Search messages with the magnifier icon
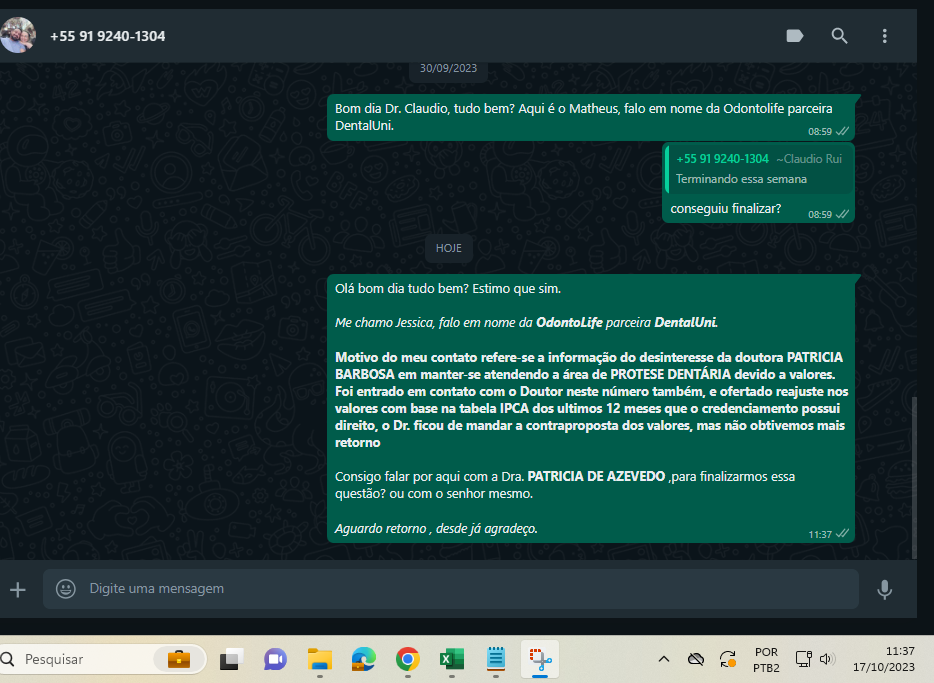Viewport: 934px width, 683px height. tap(840, 36)
